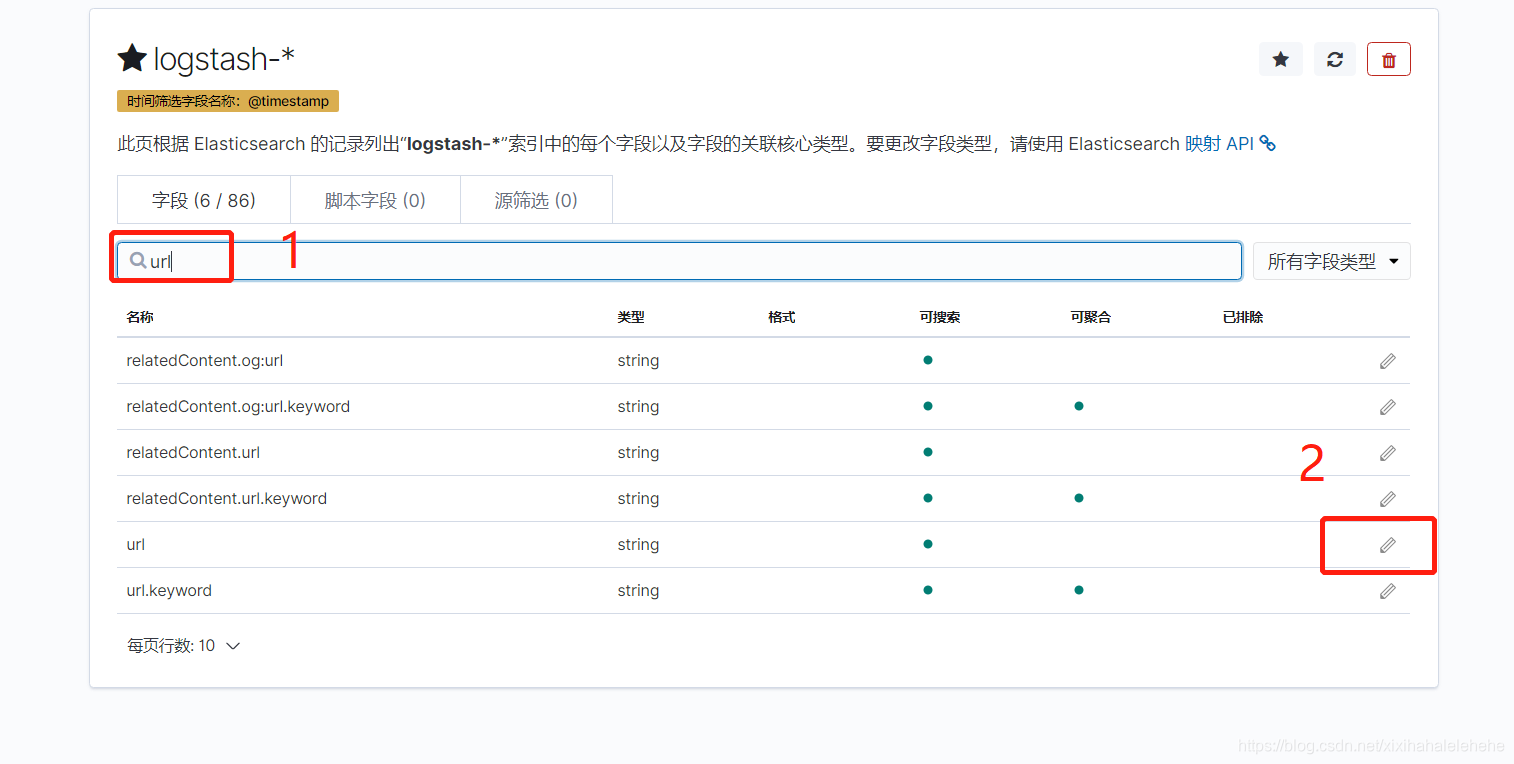The width and height of the screenshot is (1514, 764).
Task: Click aggregatable dot in relatedContent.og:url.keyword row
Action: 1078,406
